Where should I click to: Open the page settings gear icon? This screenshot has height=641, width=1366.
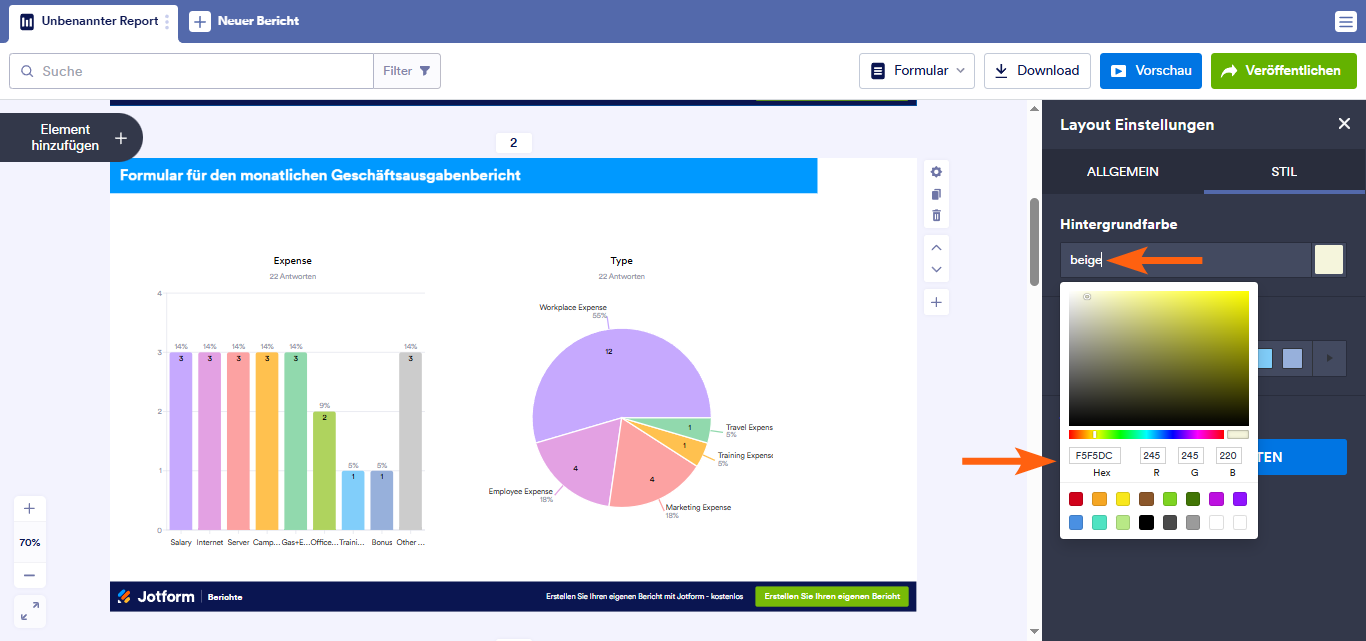coord(936,172)
